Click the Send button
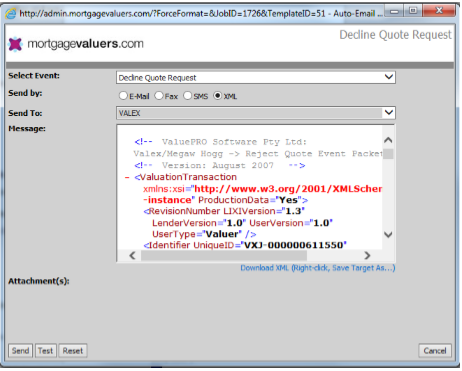The width and height of the screenshot is (462, 371). coord(20,351)
